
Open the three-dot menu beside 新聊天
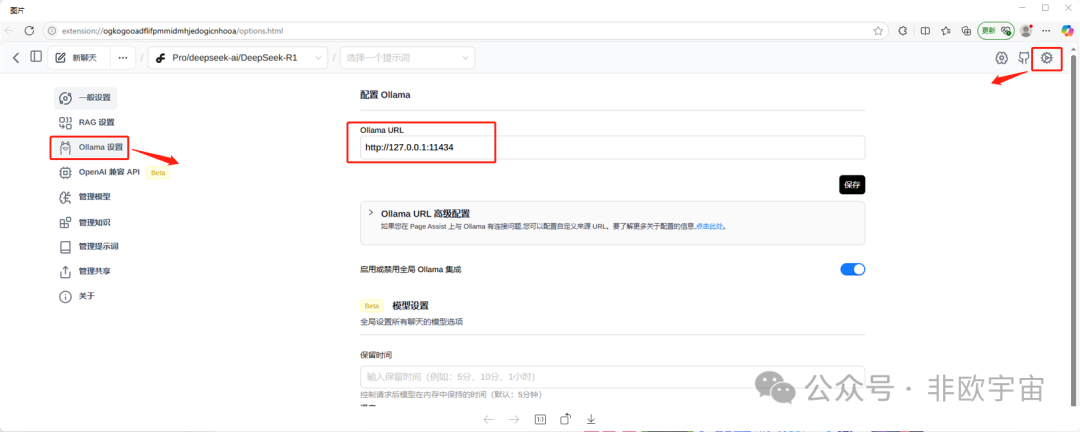123,58
